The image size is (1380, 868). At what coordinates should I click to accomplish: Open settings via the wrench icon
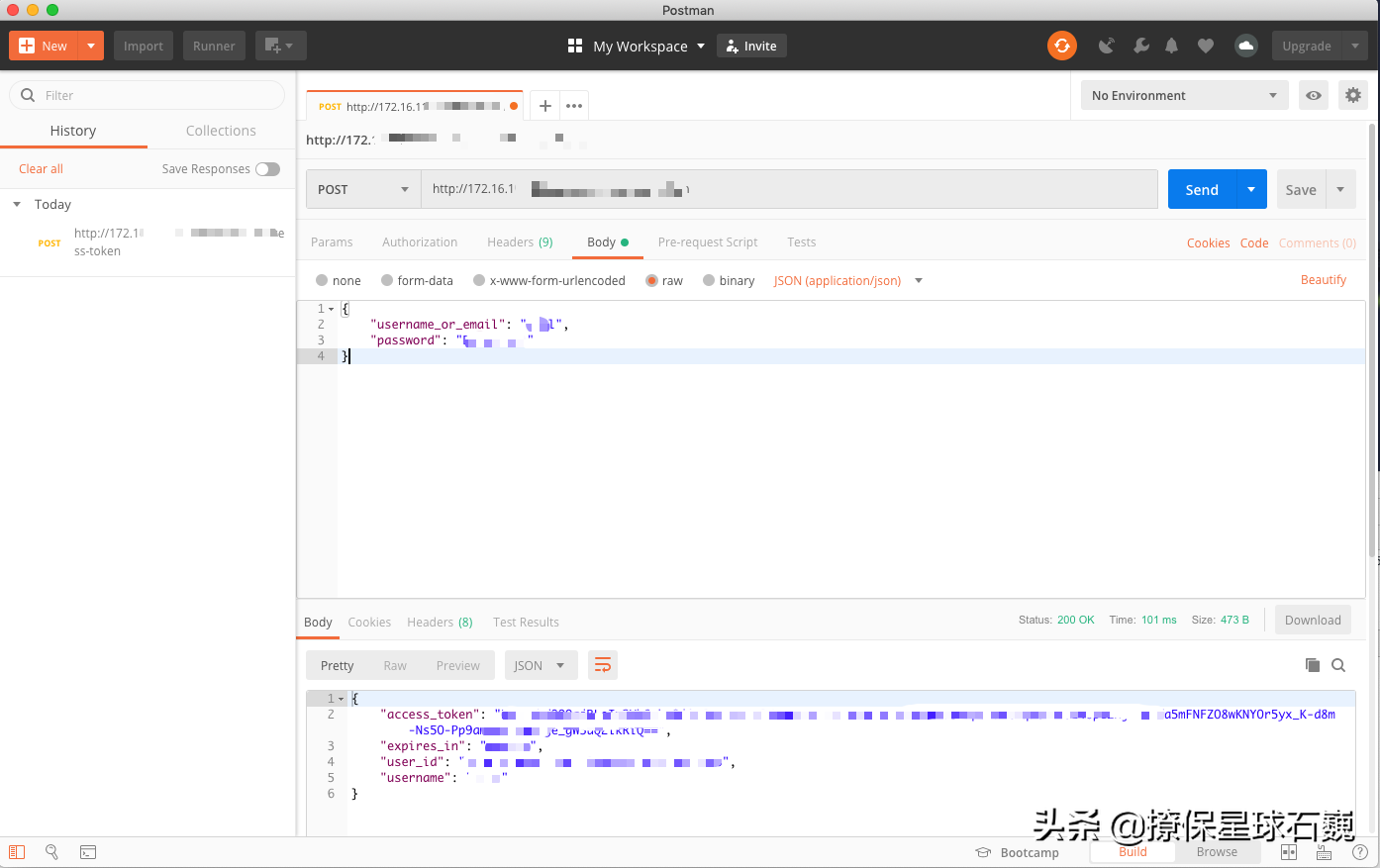1140,46
